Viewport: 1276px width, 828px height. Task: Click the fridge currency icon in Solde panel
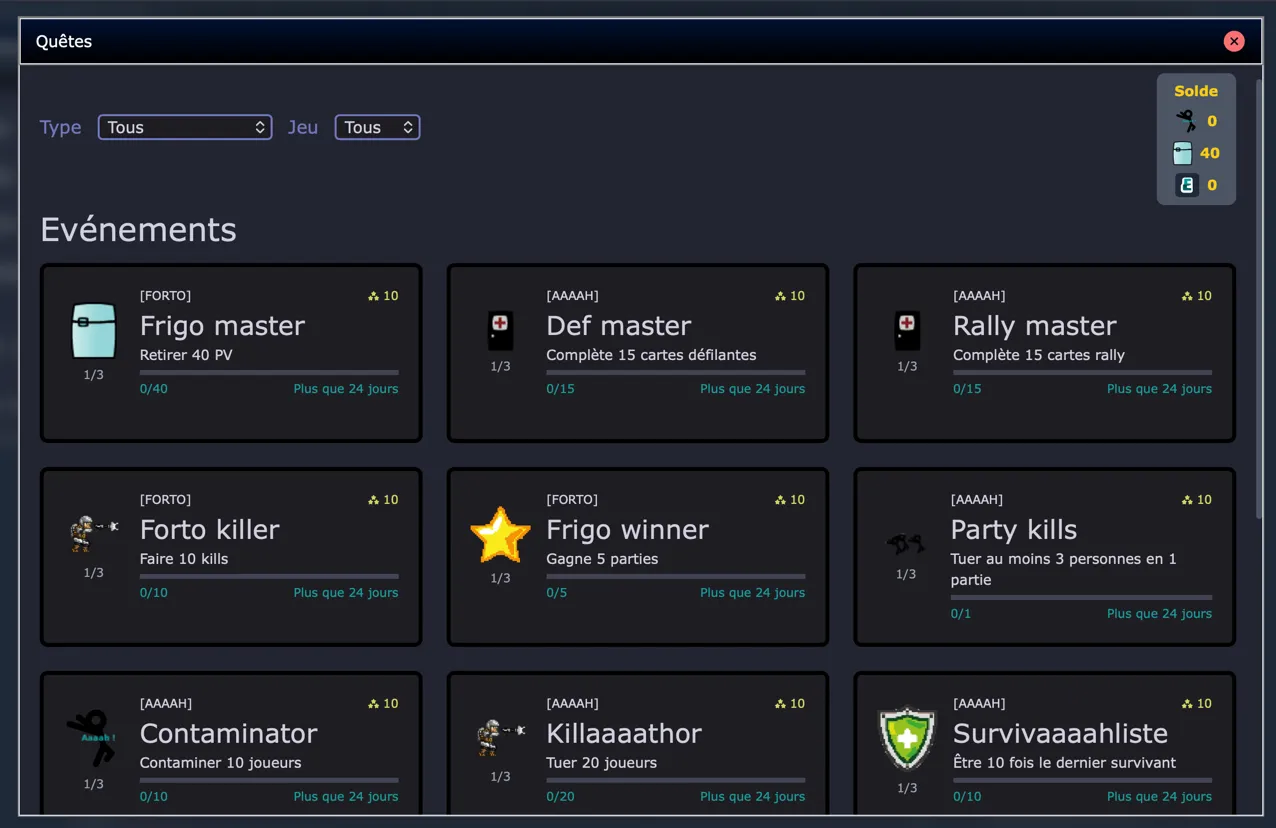pos(1183,153)
